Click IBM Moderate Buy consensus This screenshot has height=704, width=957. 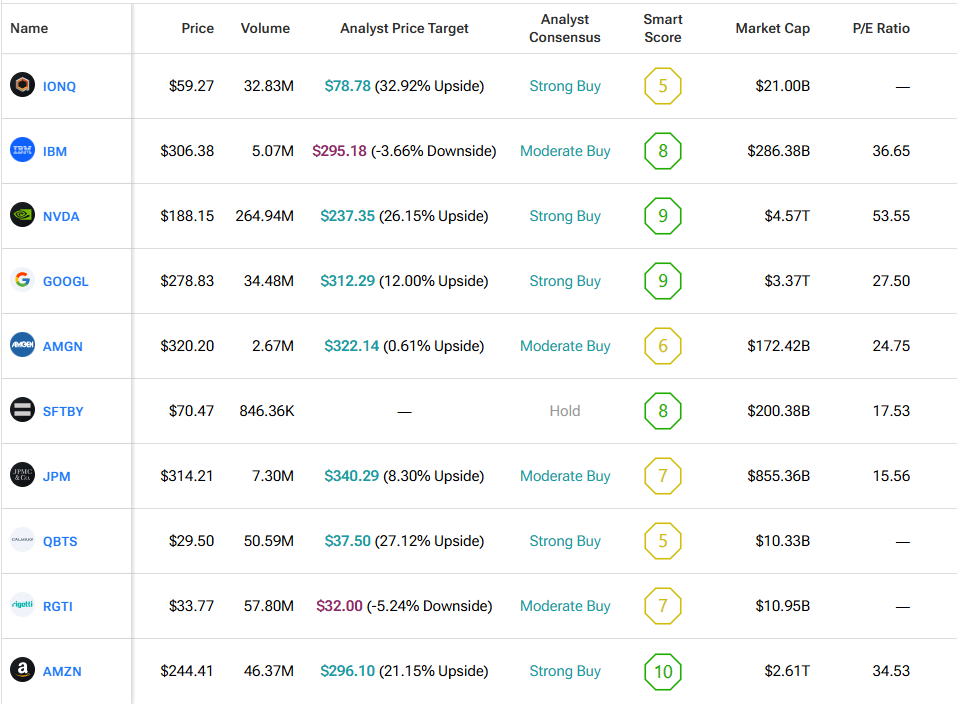click(565, 151)
